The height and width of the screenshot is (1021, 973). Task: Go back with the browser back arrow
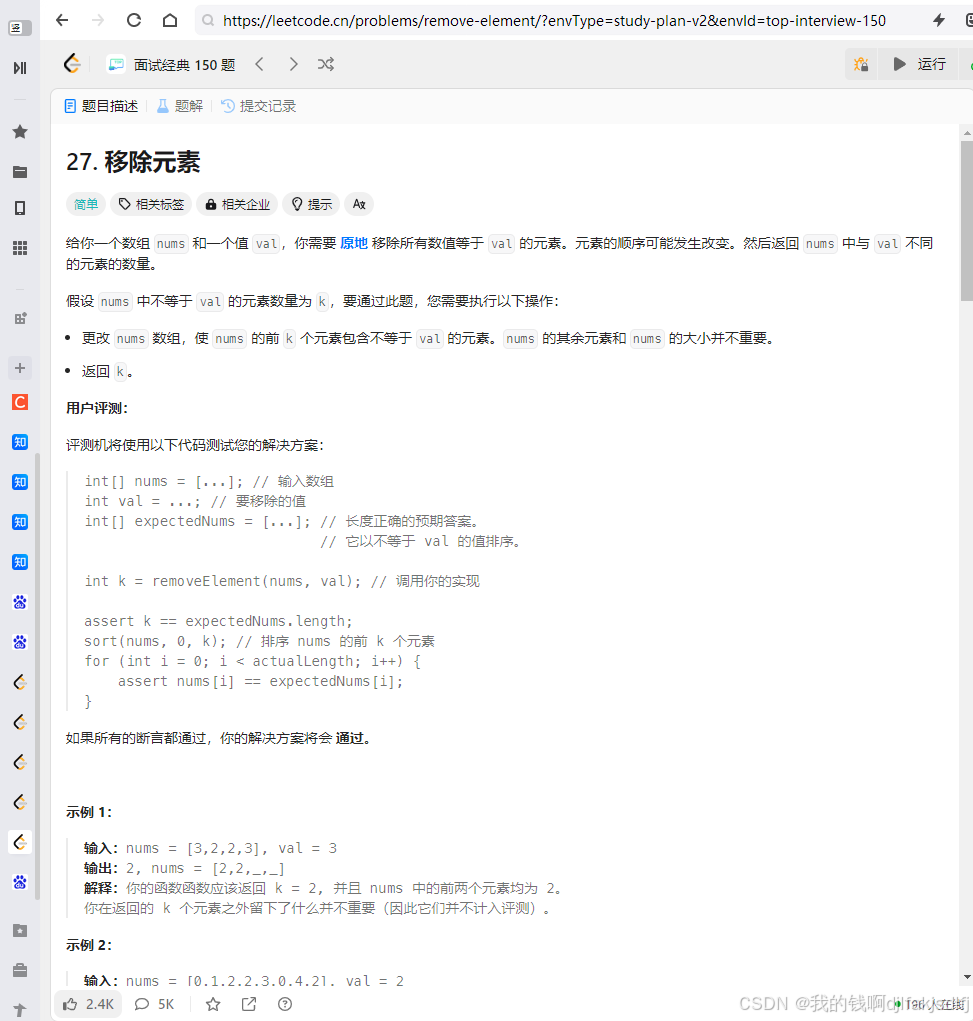tap(62, 20)
